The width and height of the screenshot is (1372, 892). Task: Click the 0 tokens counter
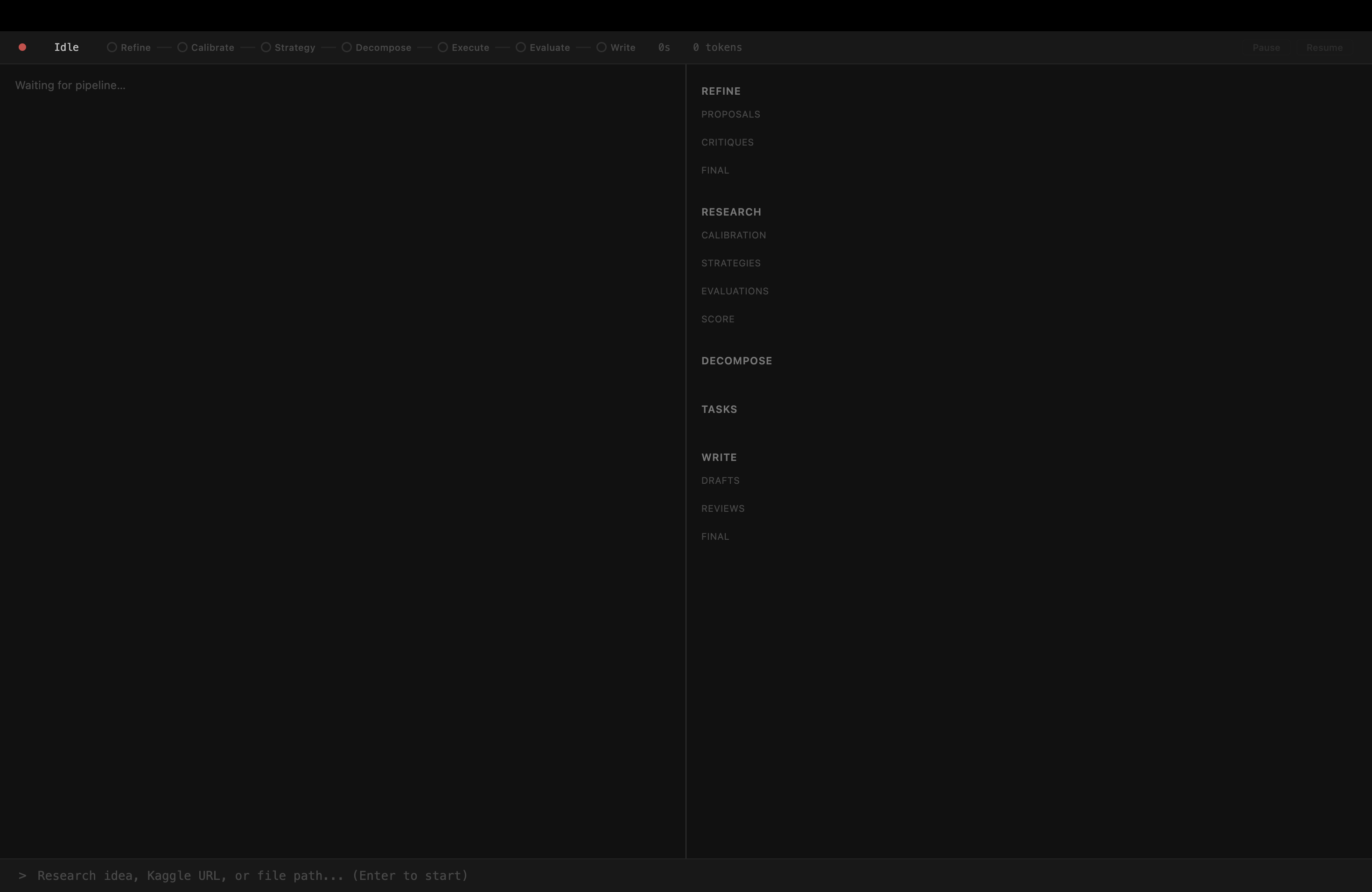716,47
